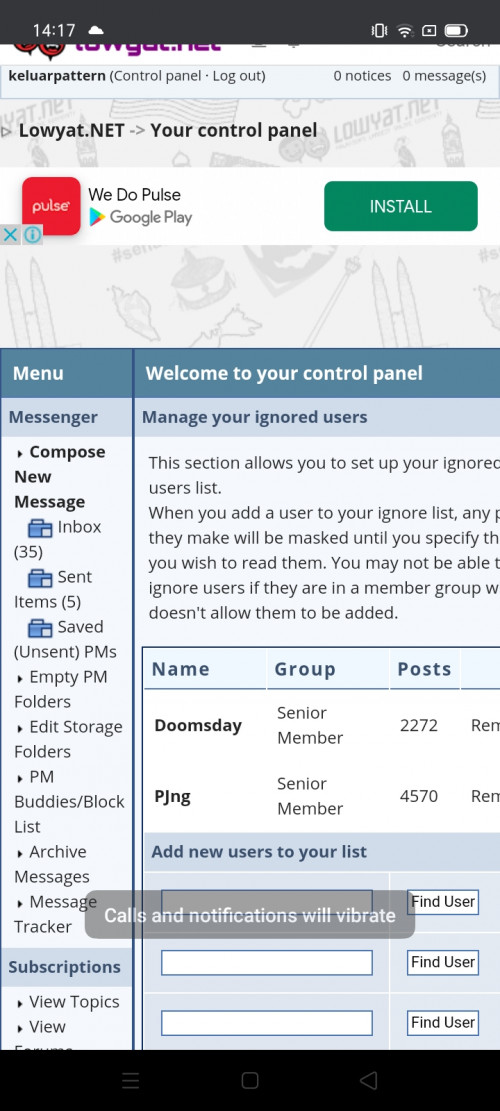Viewport: 500px width, 1111px height.
Task: Open Edit Storage Folders menu item
Action: [x=68, y=739]
